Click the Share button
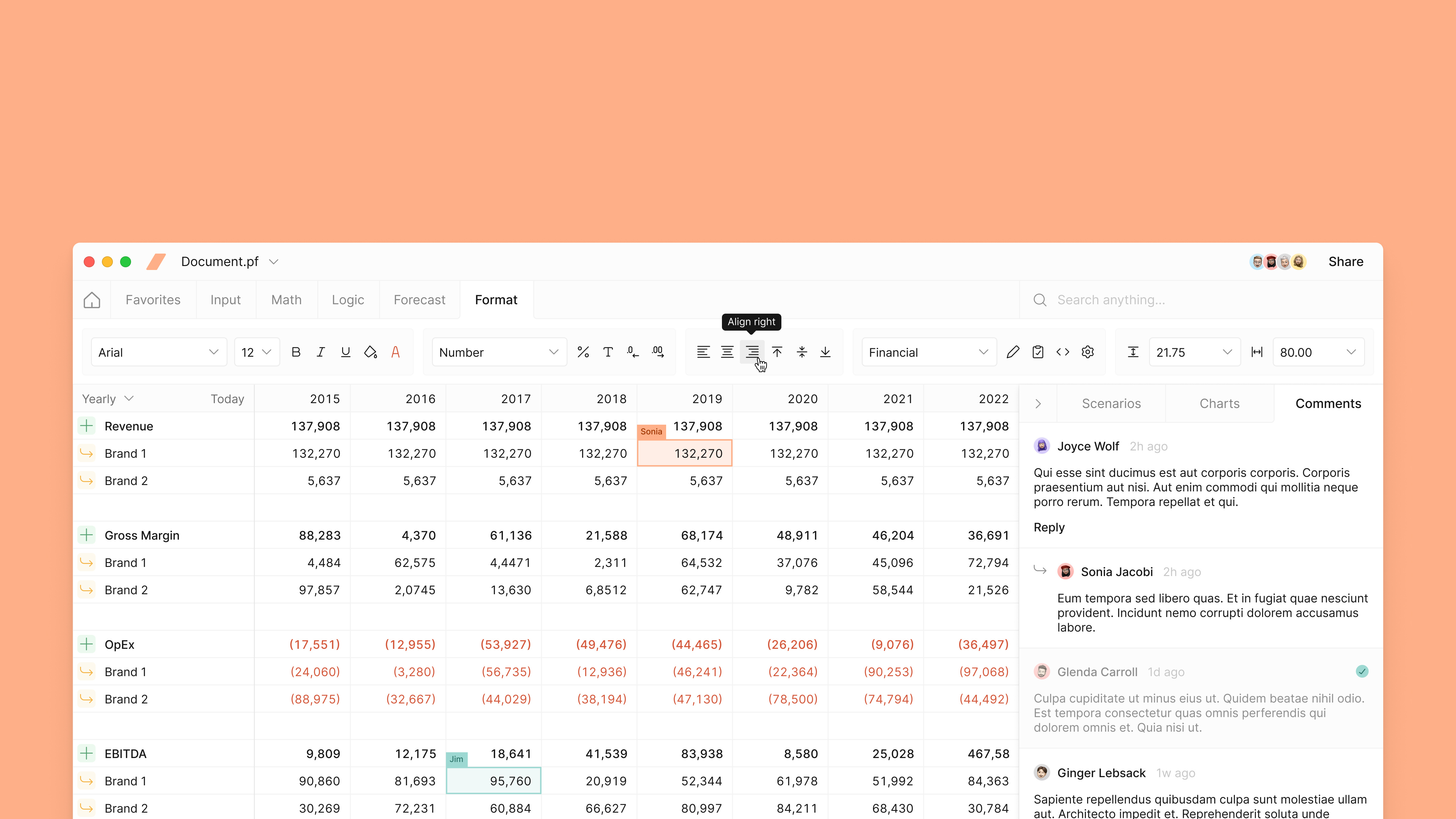This screenshot has height=819, width=1456. (1345, 262)
